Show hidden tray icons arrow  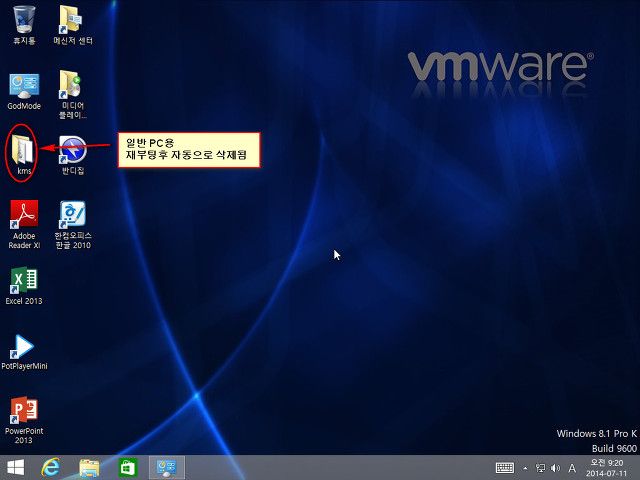point(525,468)
